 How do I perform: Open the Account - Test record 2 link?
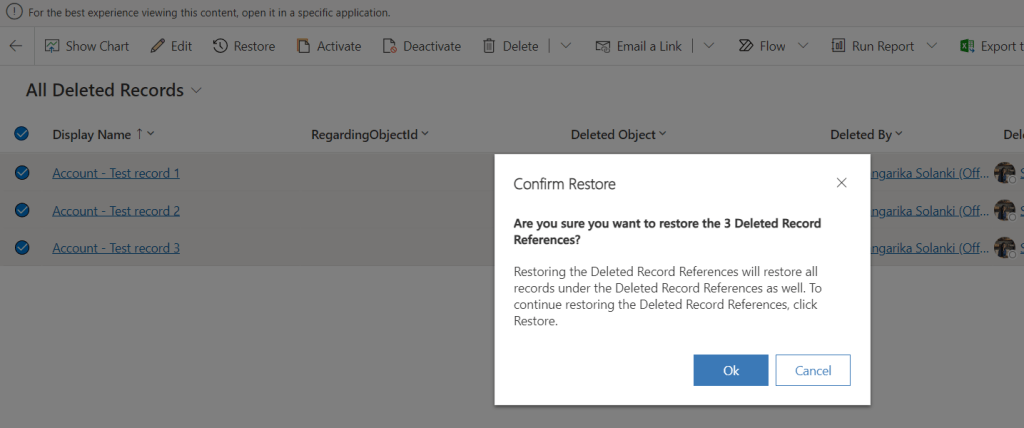(116, 211)
